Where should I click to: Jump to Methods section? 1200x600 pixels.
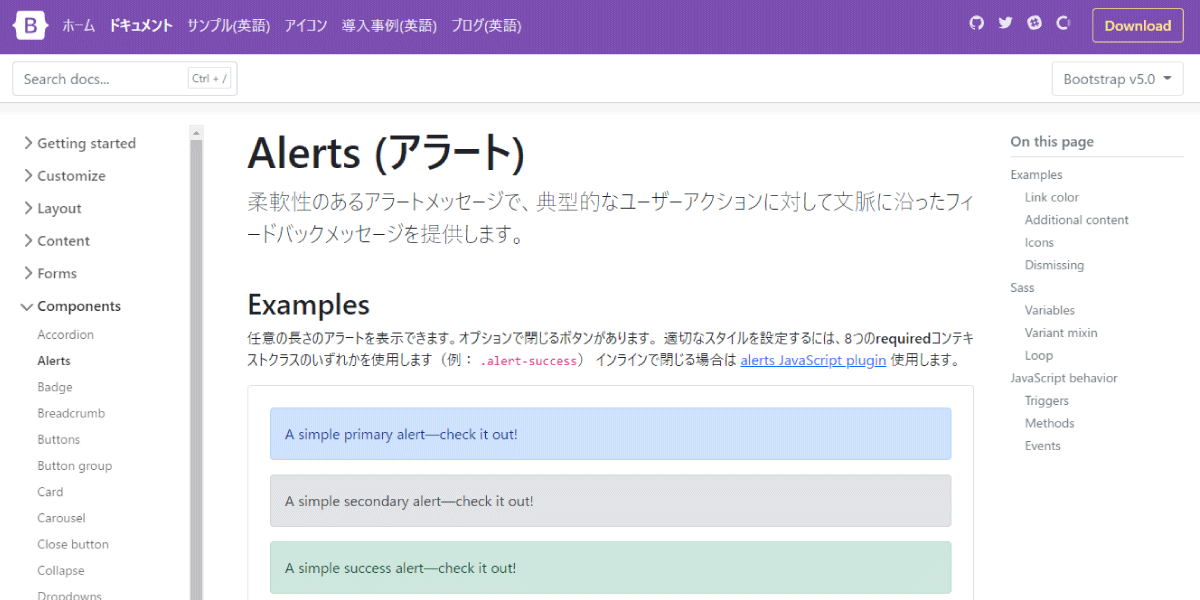pos(1050,423)
